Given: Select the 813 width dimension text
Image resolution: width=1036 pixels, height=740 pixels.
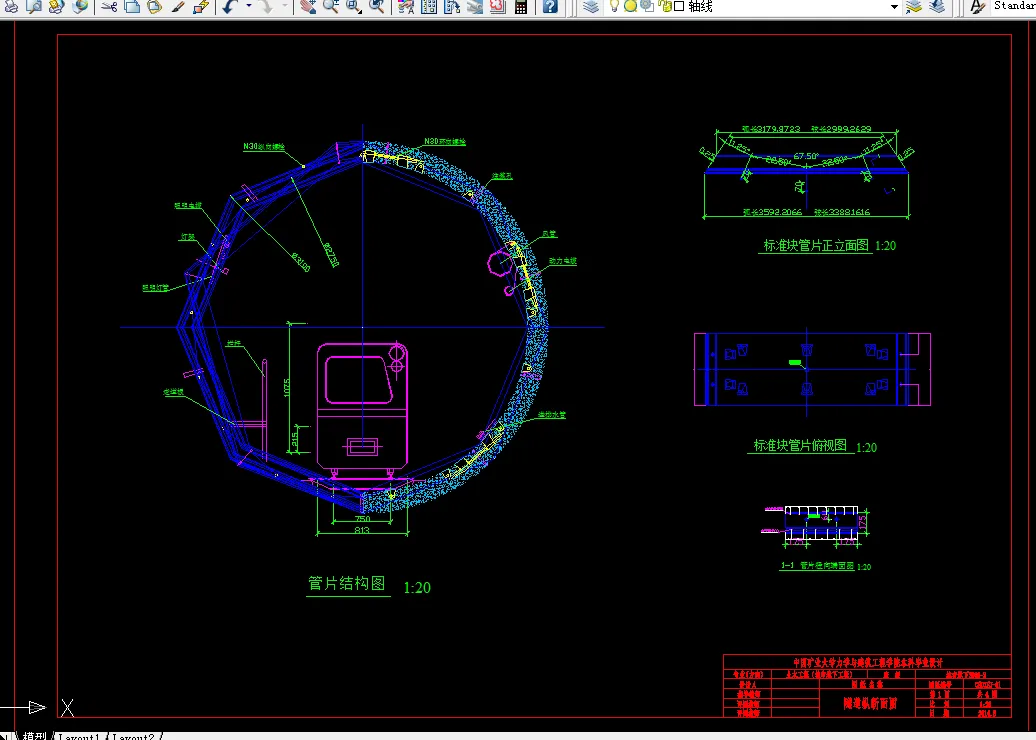Looking at the screenshot, I should pos(362,529).
